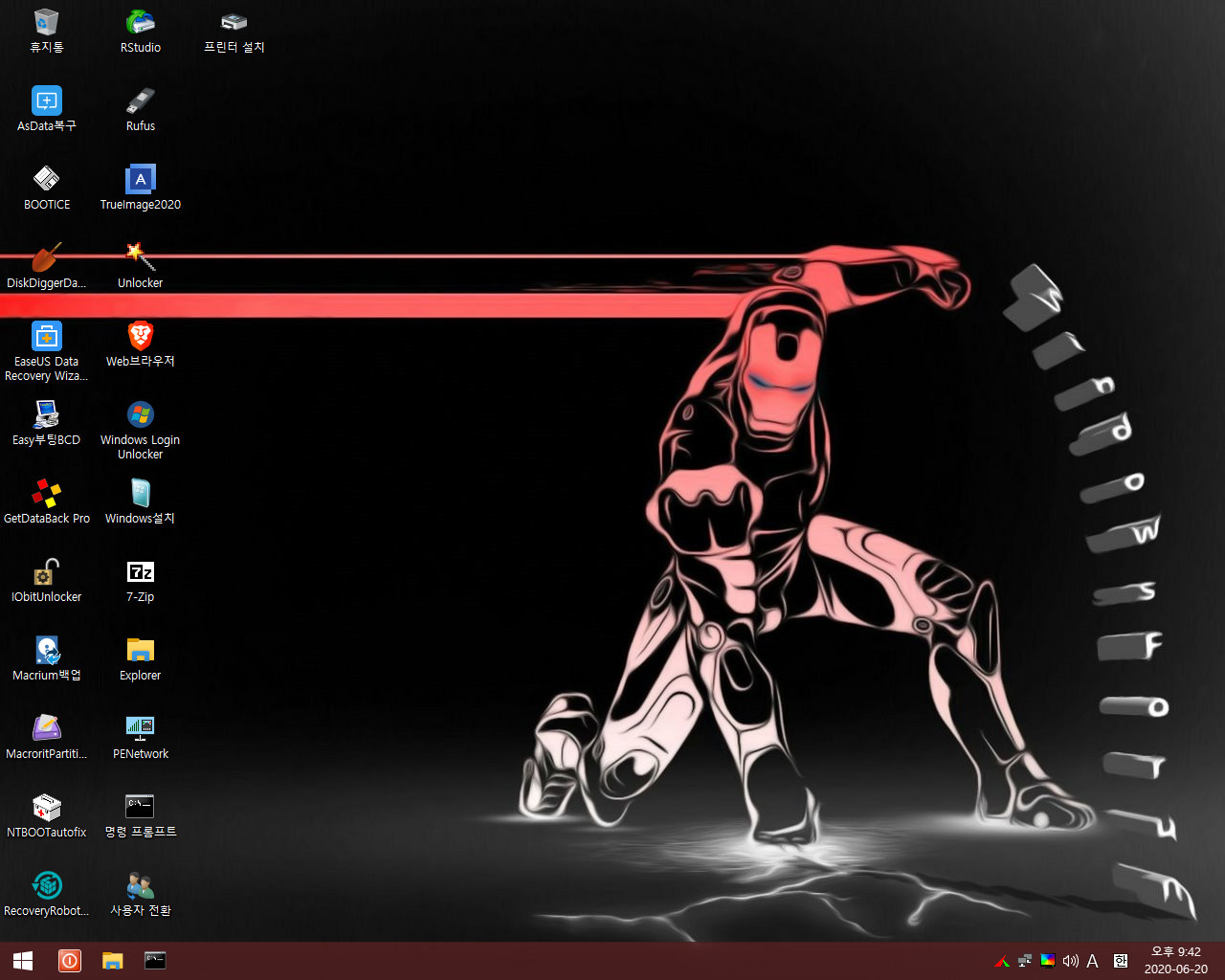Select the Rufus USB tool icon
Viewport: 1225px width, 980px height.
(x=140, y=109)
